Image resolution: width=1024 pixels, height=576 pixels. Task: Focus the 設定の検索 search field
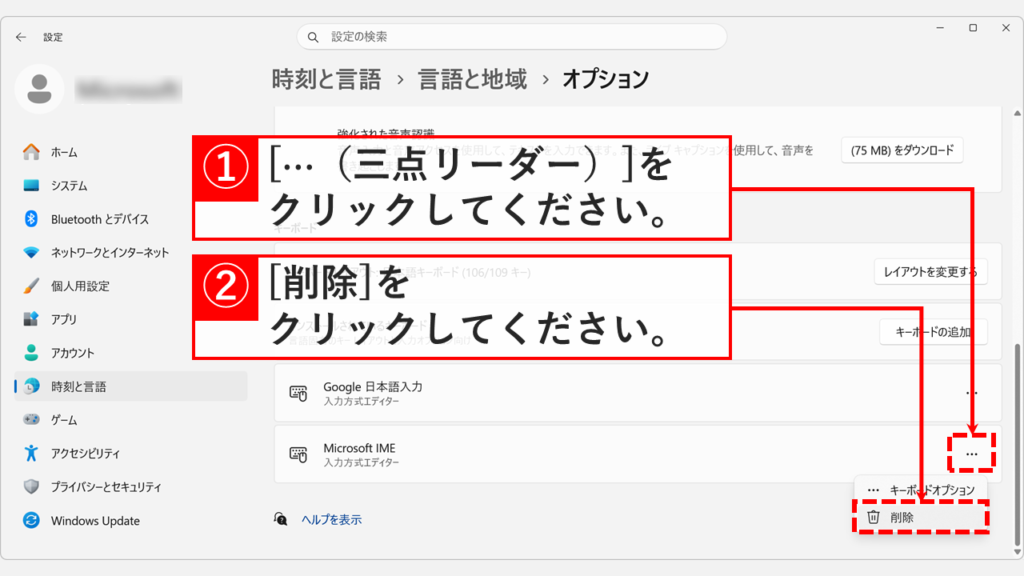coord(511,37)
